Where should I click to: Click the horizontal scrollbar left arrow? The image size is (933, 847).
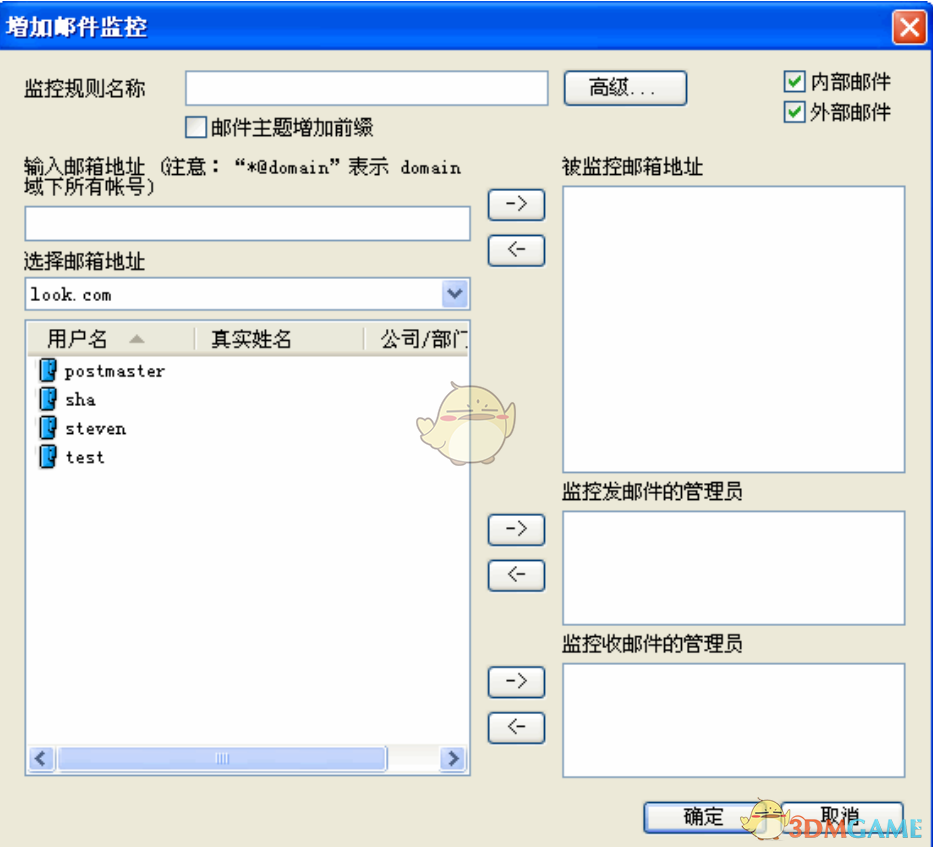[41, 759]
